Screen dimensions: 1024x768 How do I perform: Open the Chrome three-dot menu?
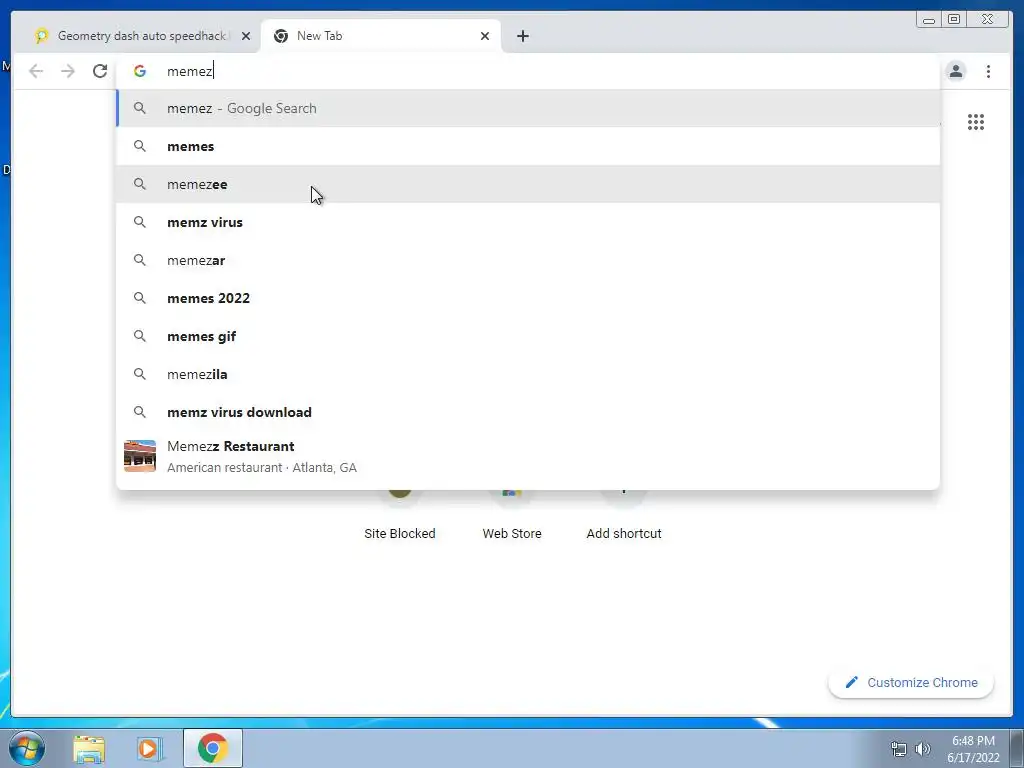pos(988,71)
